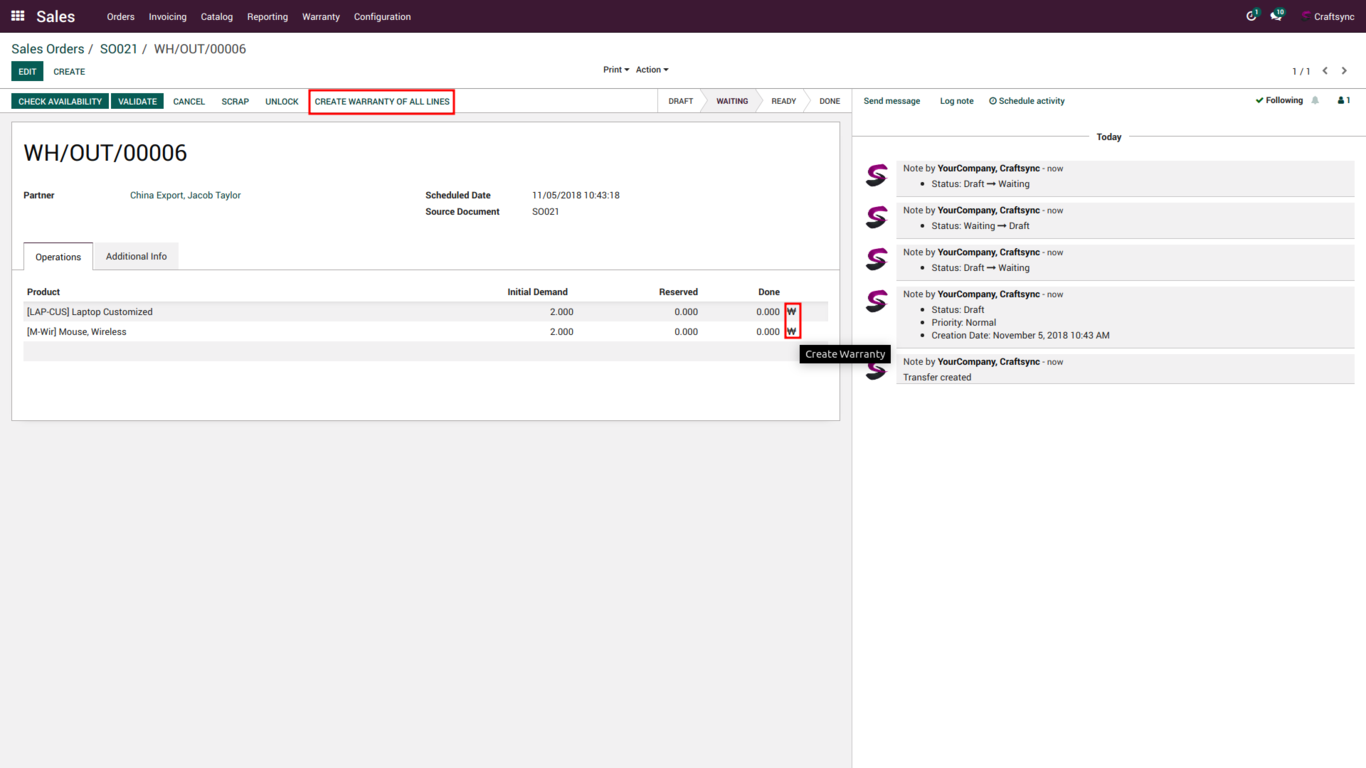Open the China Export, Jacob Taylor partner link

pos(185,196)
